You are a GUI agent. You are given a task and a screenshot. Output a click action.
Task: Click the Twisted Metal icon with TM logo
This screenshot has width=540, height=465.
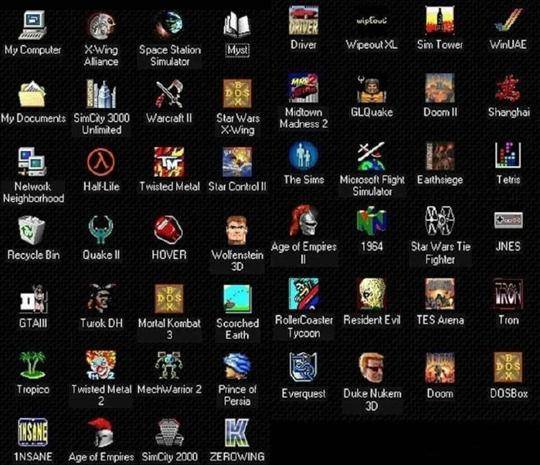(169, 162)
